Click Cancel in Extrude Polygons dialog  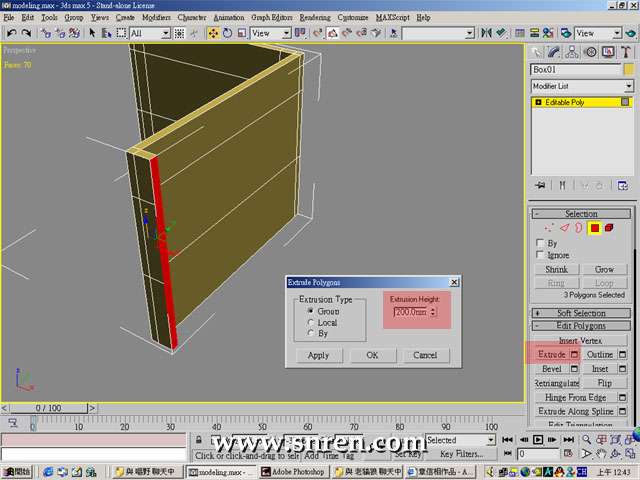tap(425, 355)
